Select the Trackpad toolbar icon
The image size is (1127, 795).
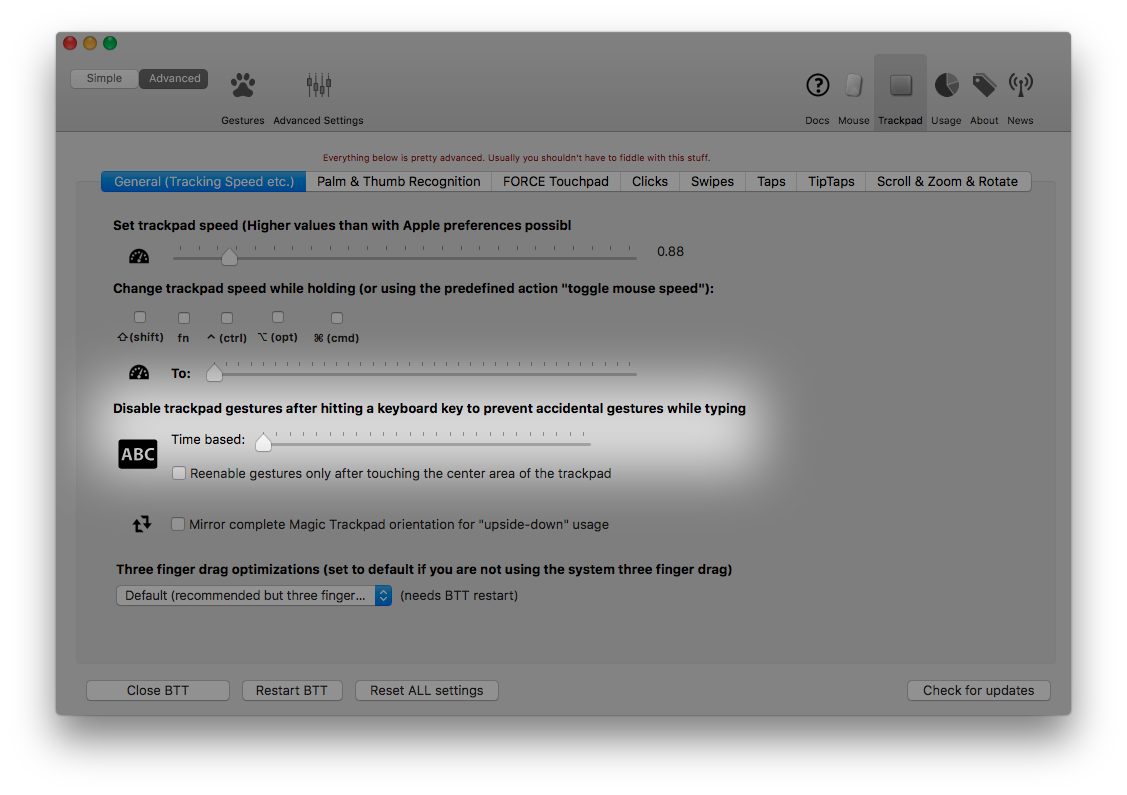click(901, 86)
